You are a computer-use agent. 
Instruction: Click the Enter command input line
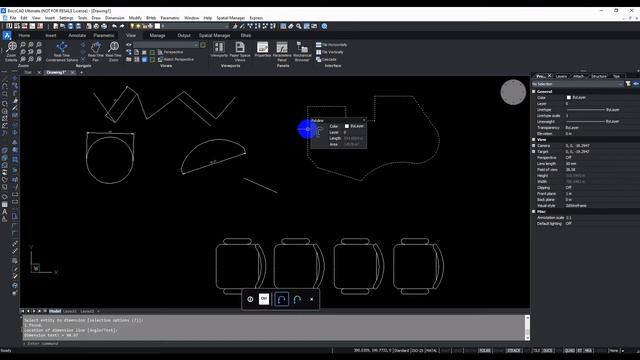(x=273, y=343)
